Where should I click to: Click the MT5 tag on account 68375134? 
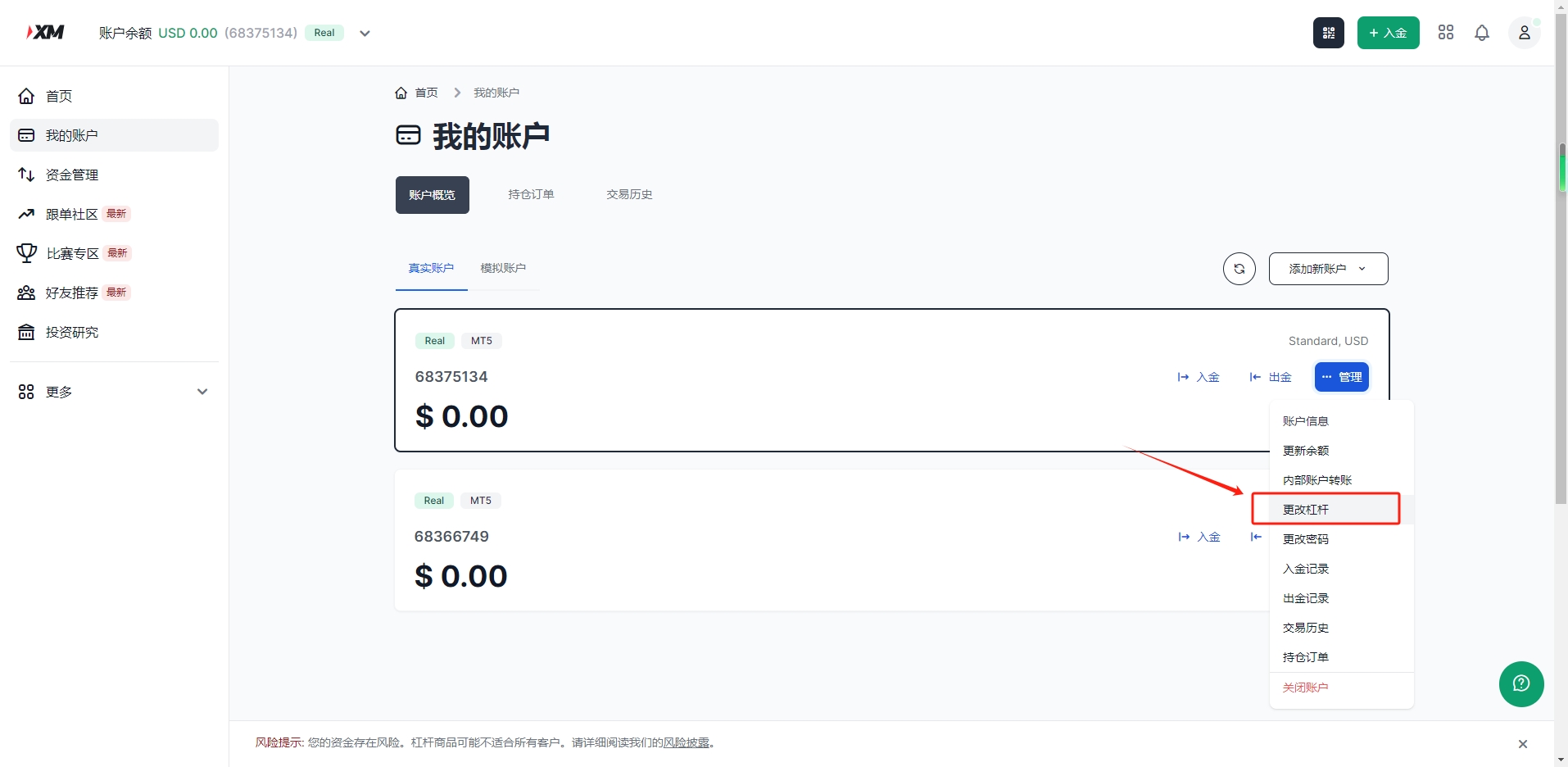click(482, 341)
